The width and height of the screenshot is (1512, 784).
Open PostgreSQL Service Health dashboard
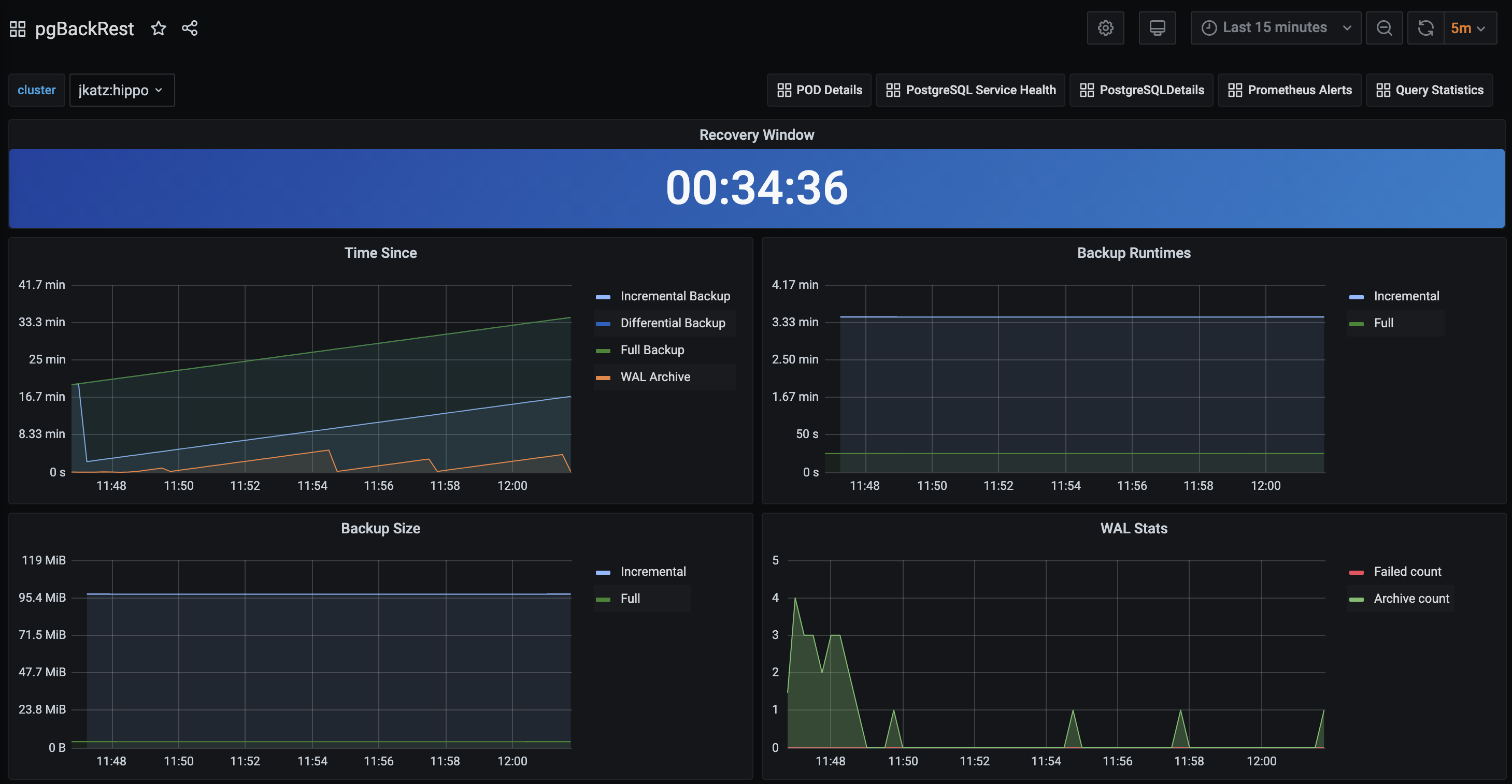[970, 90]
